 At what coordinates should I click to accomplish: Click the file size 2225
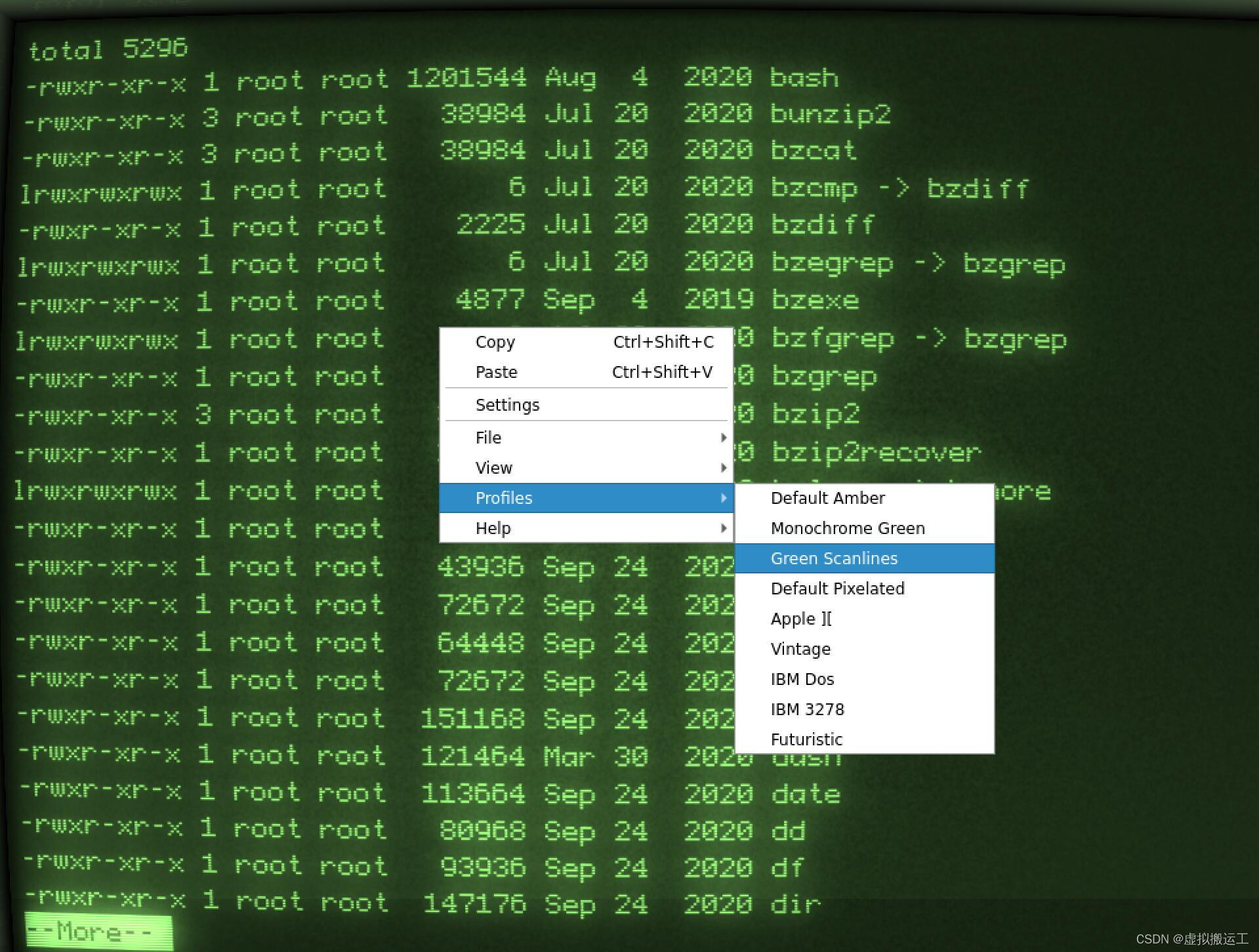(x=491, y=224)
